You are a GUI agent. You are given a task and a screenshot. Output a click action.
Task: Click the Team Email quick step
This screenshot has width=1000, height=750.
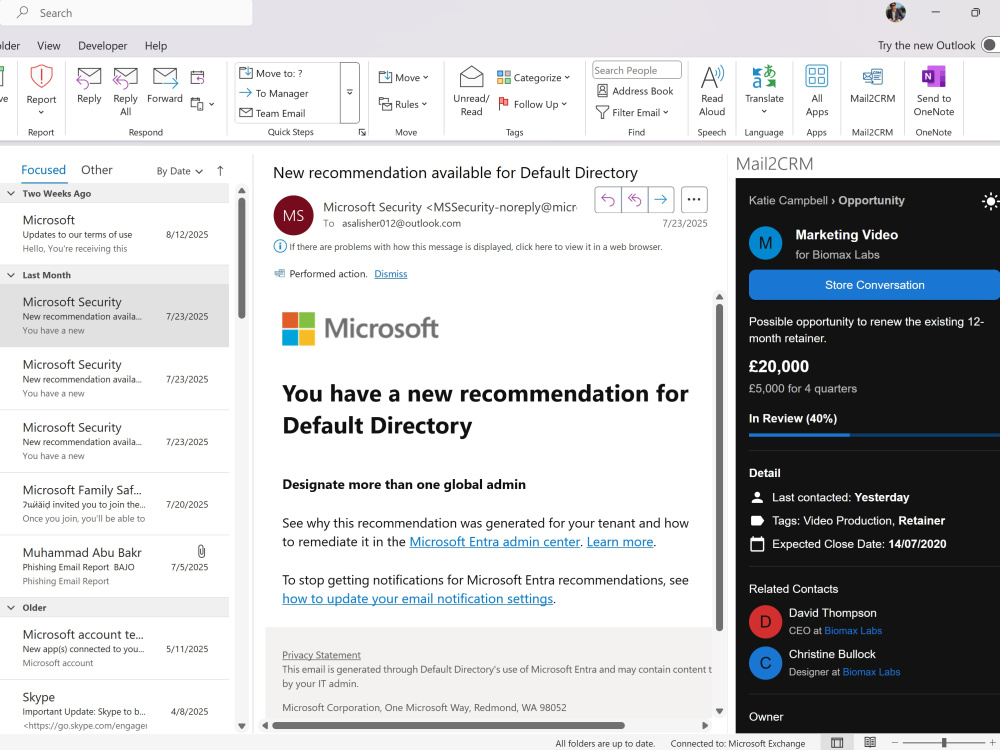pyautogui.click(x=272, y=113)
